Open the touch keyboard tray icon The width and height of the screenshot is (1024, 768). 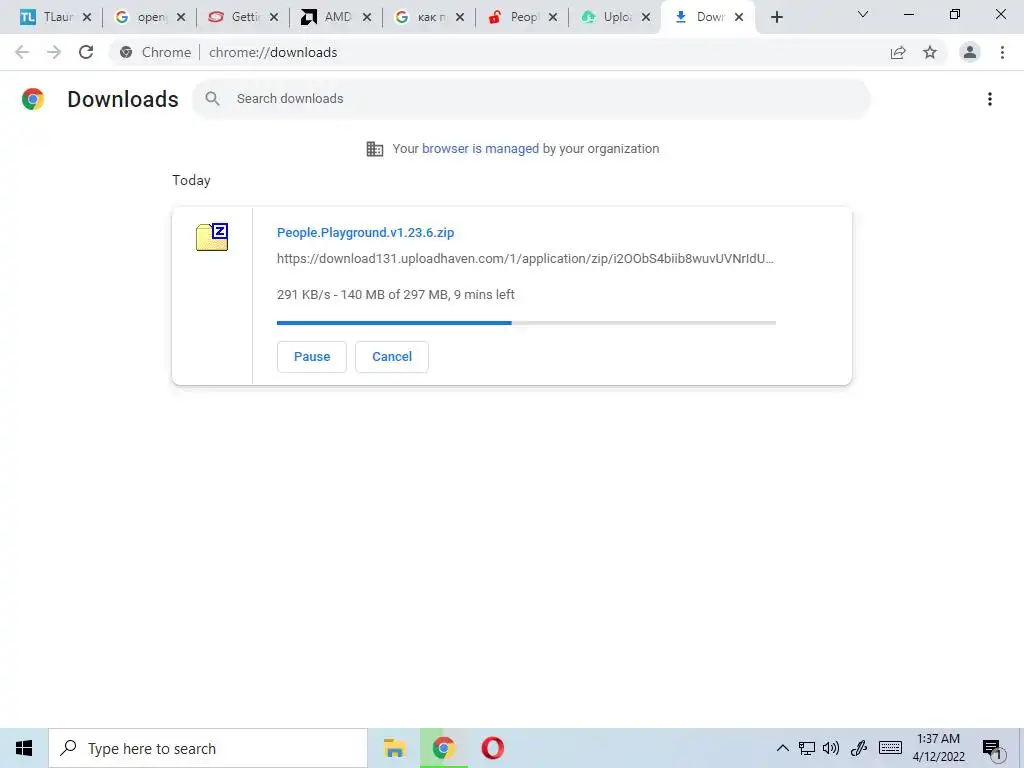pyautogui.click(x=890, y=748)
